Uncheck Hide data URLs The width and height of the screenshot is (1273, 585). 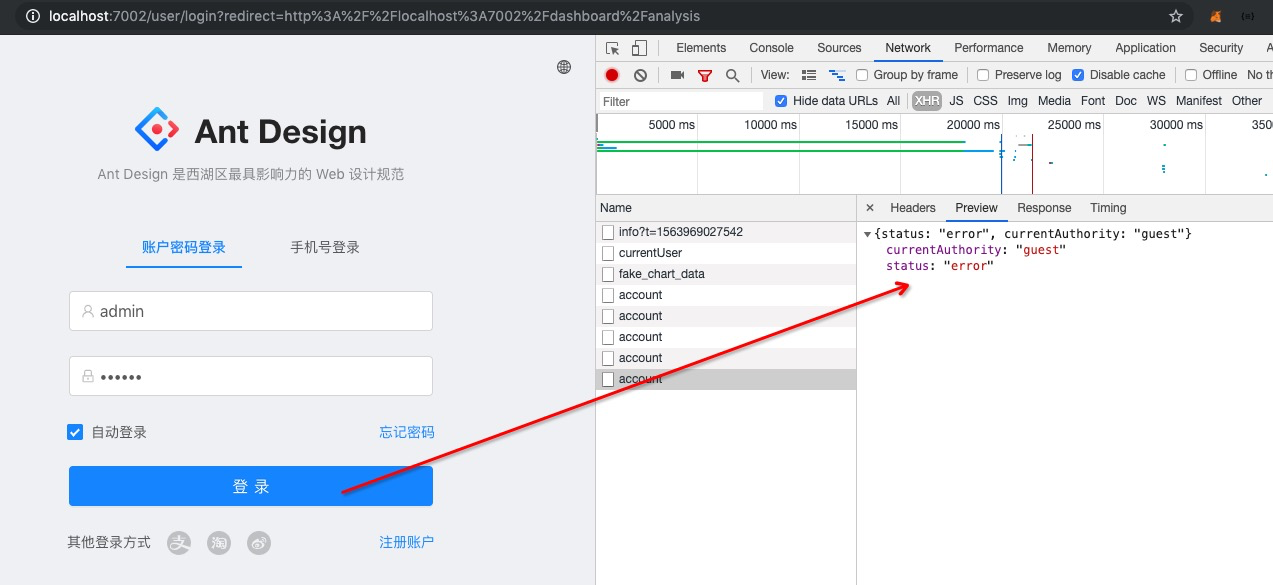(x=782, y=101)
